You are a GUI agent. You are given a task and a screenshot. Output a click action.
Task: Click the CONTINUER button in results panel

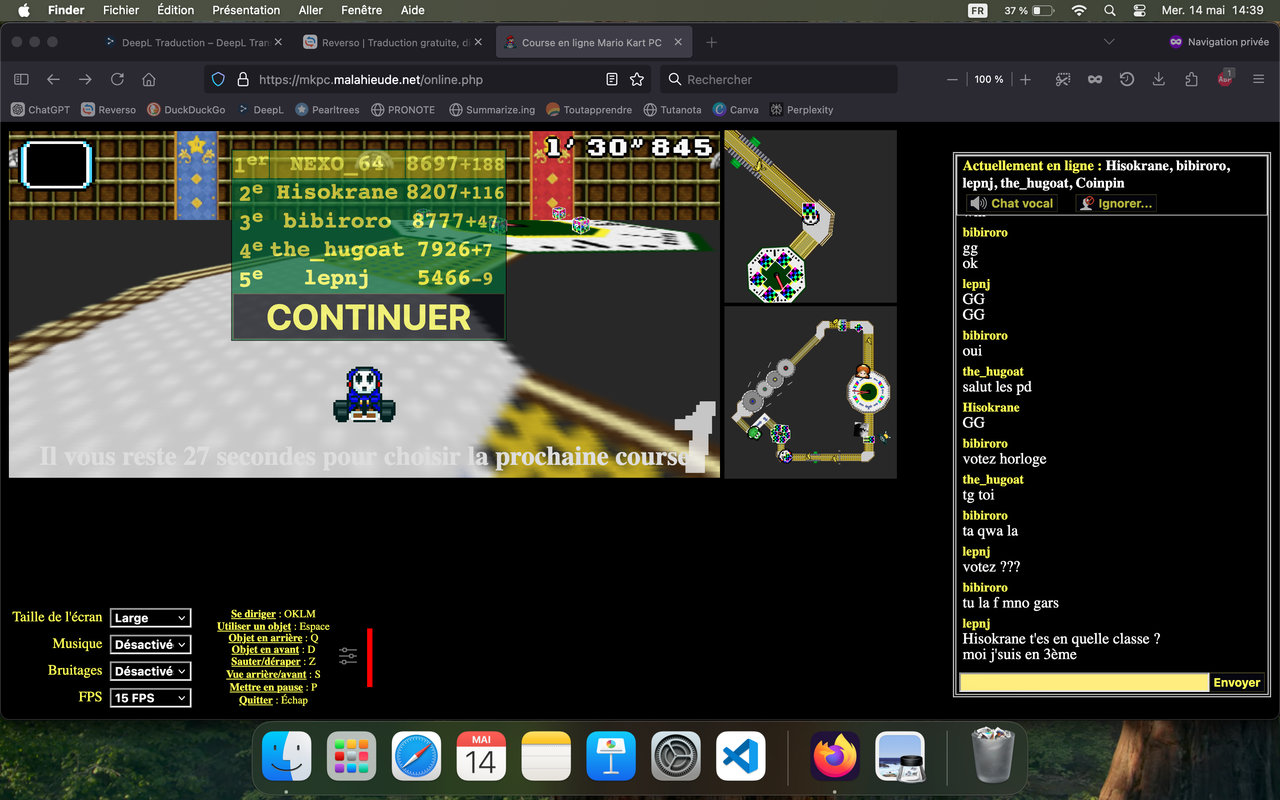(x=368, y=317)
